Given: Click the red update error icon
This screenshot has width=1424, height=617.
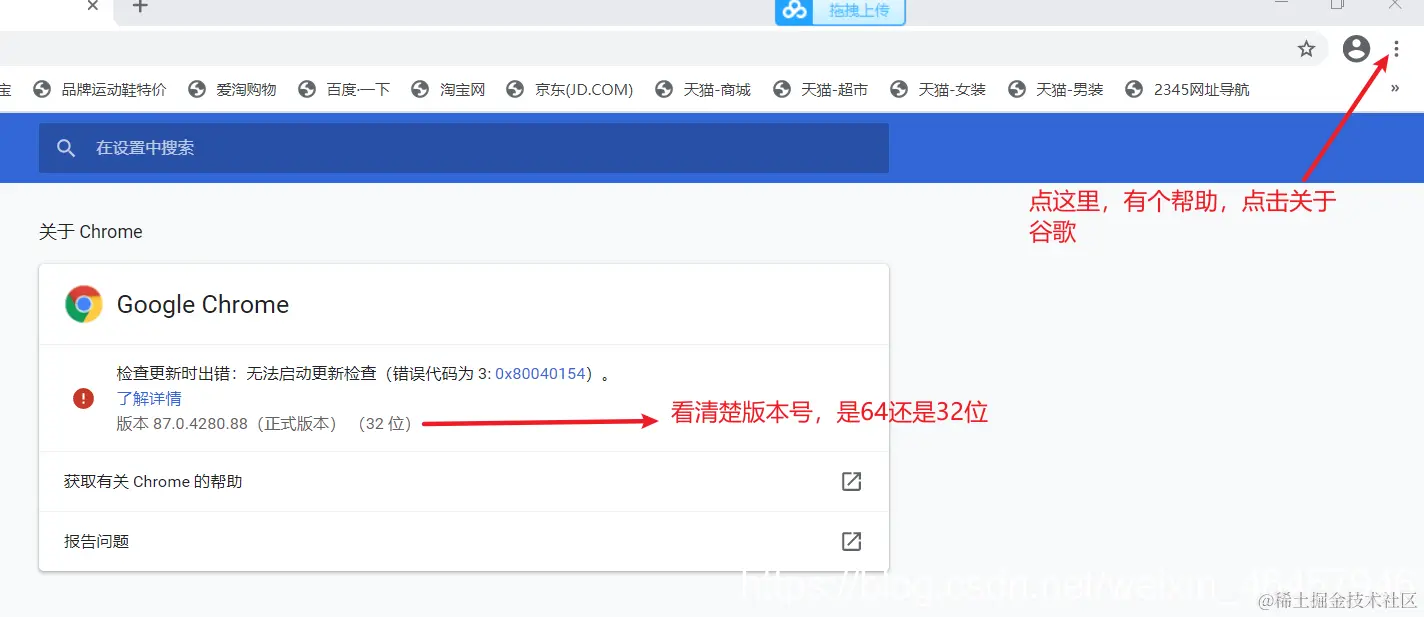Looking at the screenshot, I should [x=84, y=398].
